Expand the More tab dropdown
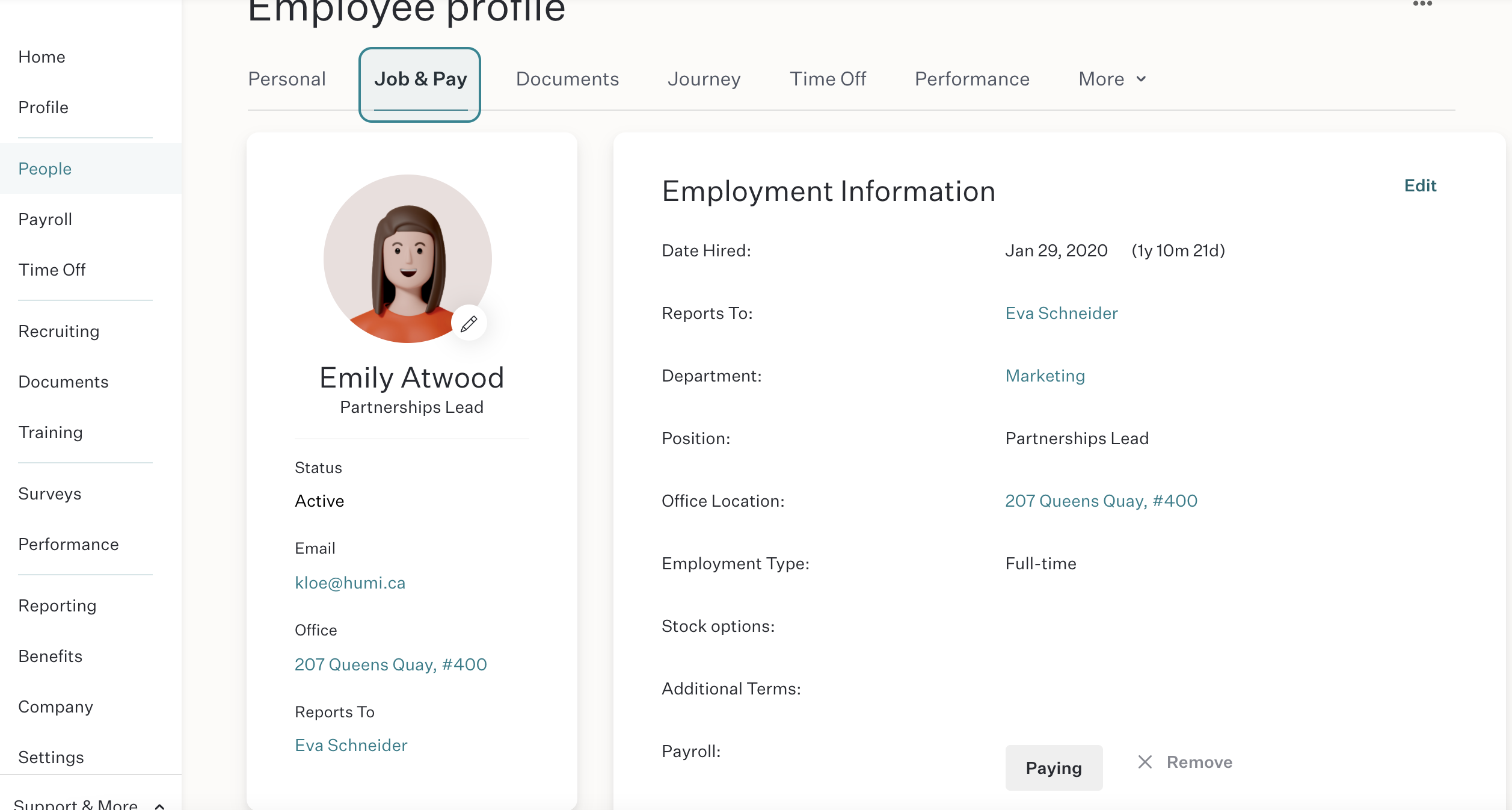The image size is (1512, 810). [x=1113, y=79]
